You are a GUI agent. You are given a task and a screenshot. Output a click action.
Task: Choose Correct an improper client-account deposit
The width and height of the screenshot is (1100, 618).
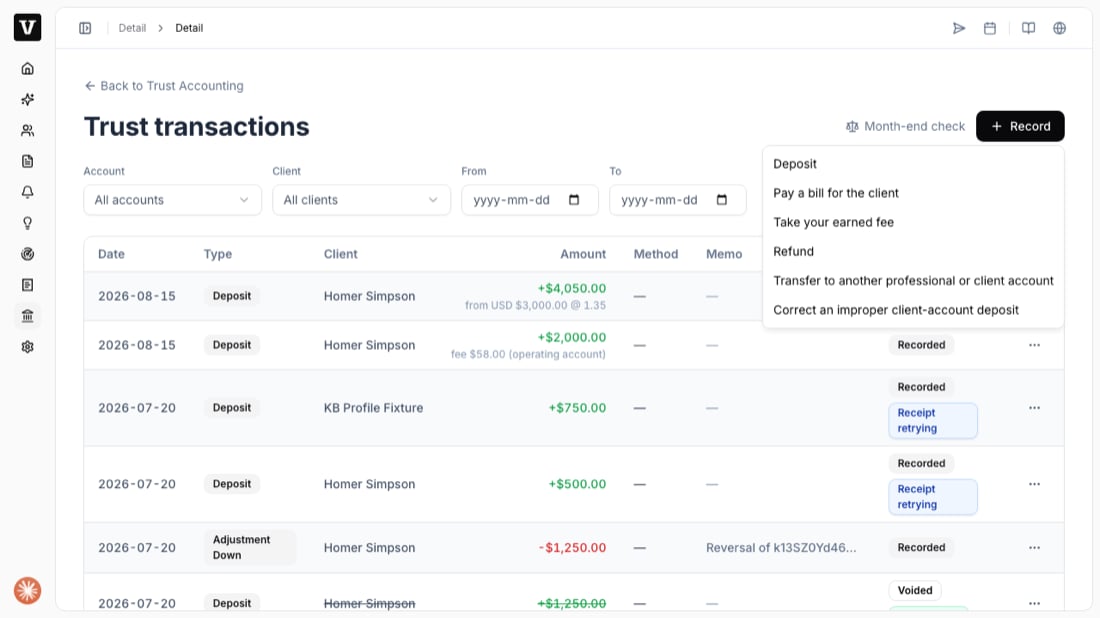click(x=913, y=310)
